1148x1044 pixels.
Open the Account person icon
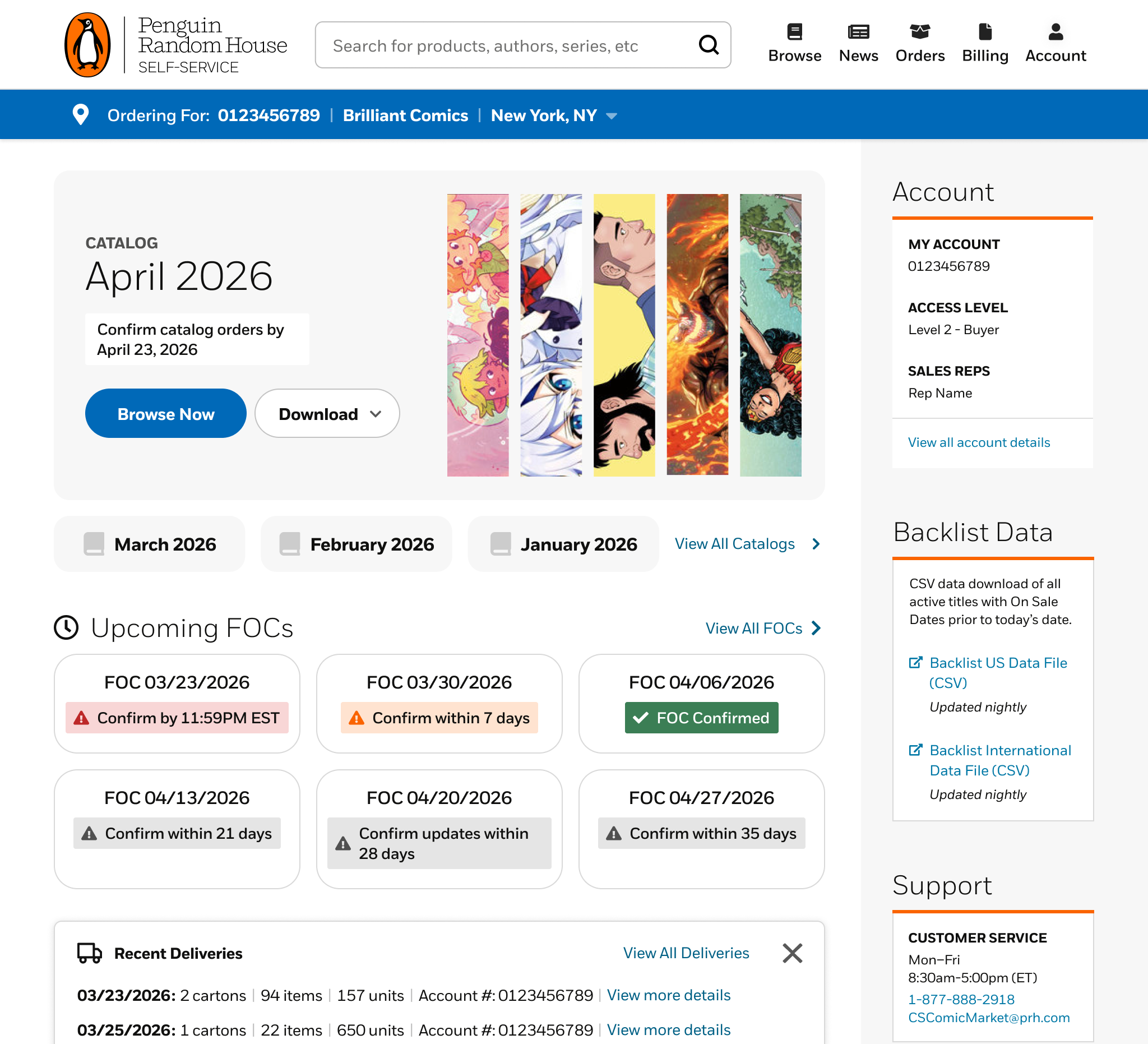pos(1055,32)
